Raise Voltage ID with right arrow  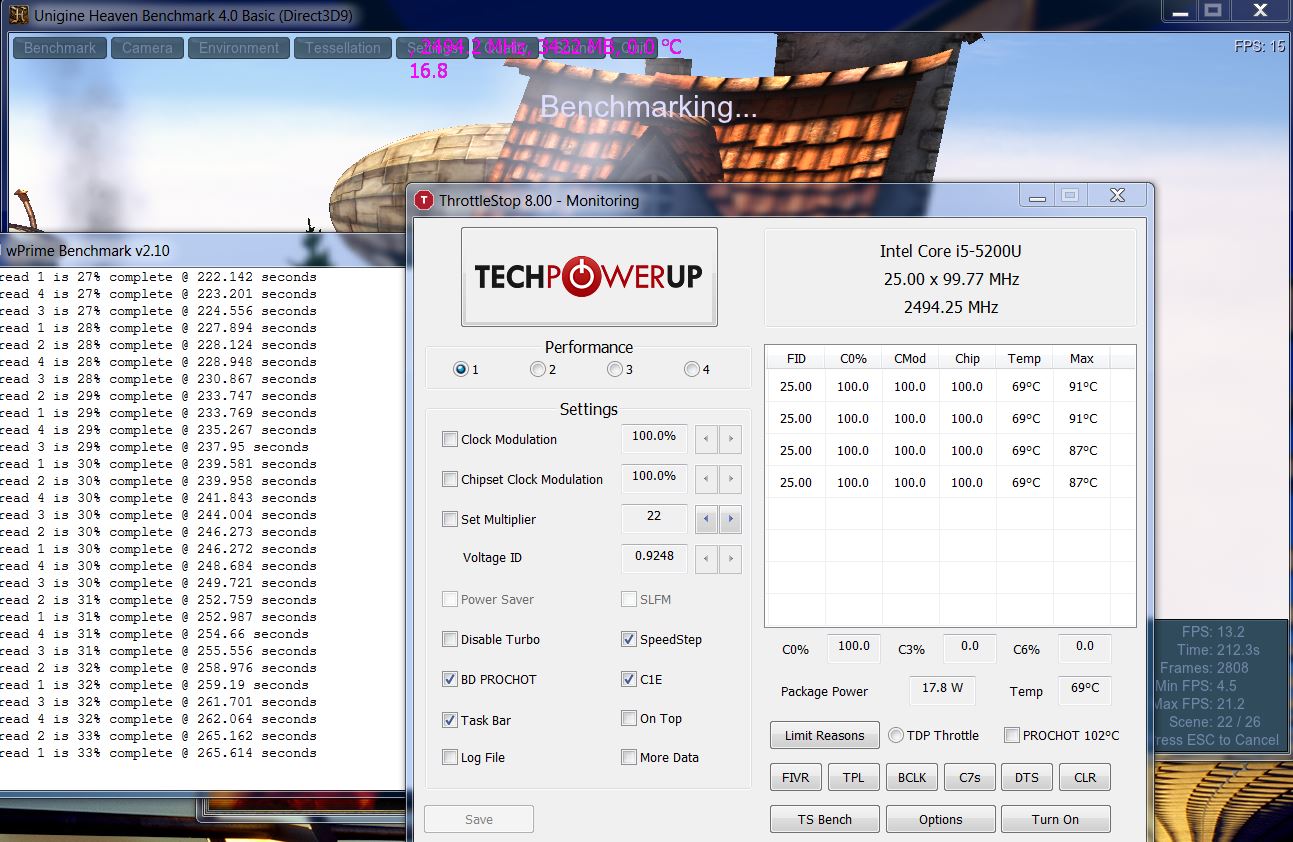click(x=730, y=559)
